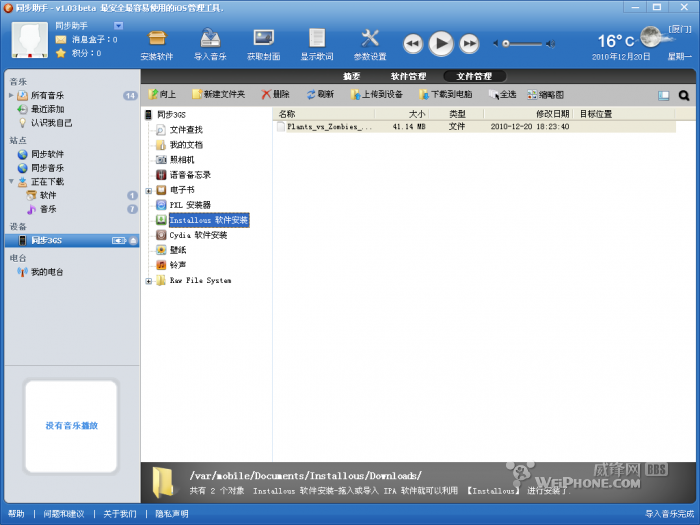Select the 文件管理 tab
Screen dimensions: 700x525
[x=474, y=76]
